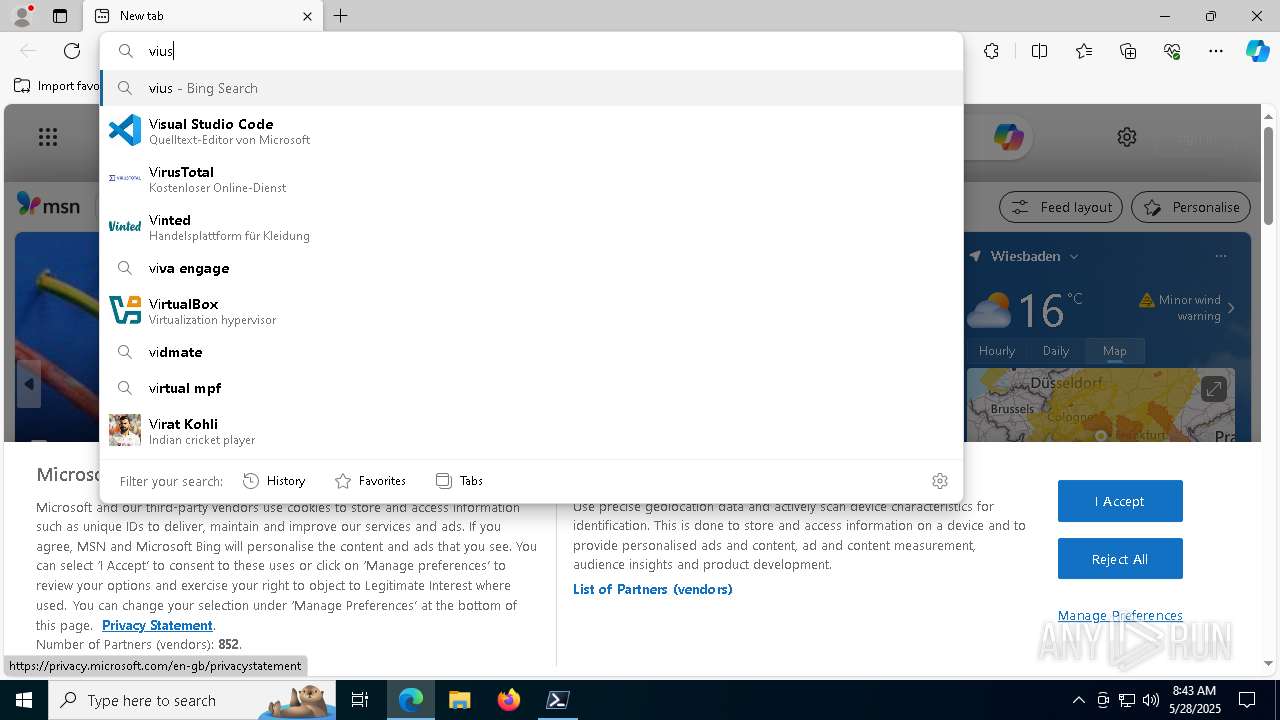This screenshot has width=1280, height=720.
Task: Select 'viva engage' search suggestion
Action: click(531, 268)
